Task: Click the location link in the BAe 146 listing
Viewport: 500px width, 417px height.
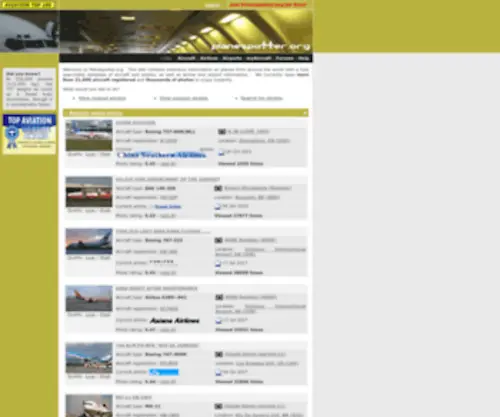Action: [257, 198]
